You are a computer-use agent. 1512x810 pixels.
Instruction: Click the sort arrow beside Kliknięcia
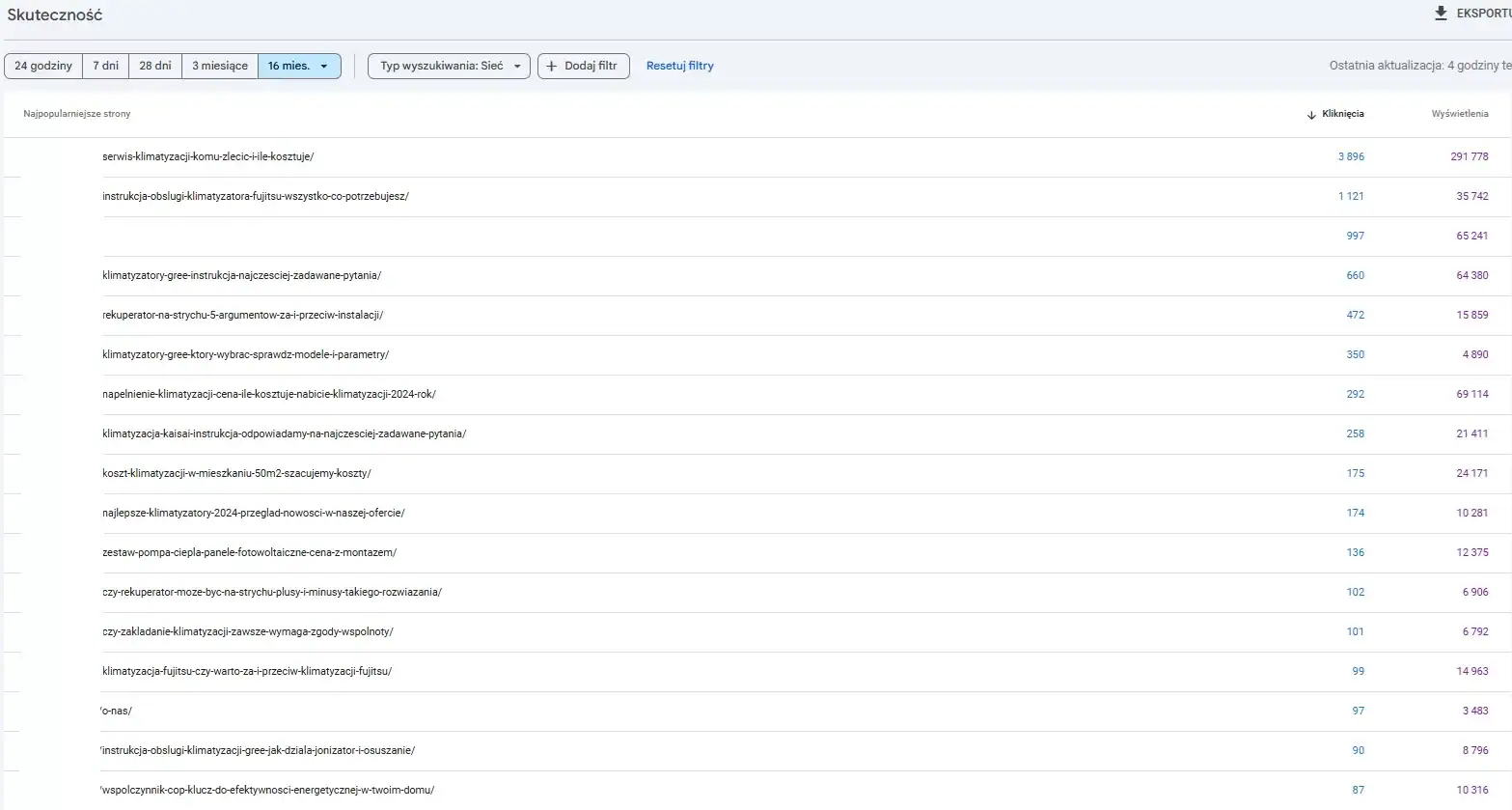pyautogui.click(x=1311, y=115)
